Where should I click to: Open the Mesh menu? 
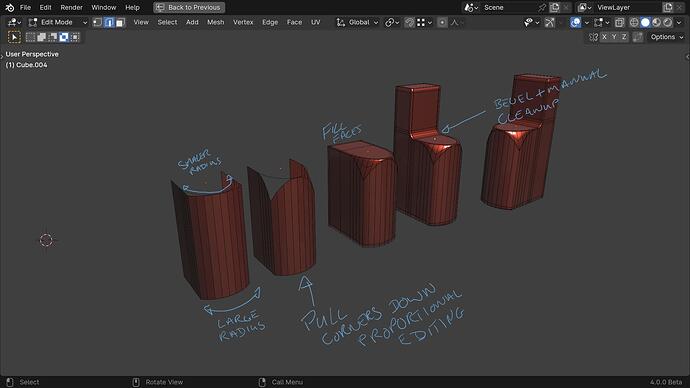coord(216,22)
